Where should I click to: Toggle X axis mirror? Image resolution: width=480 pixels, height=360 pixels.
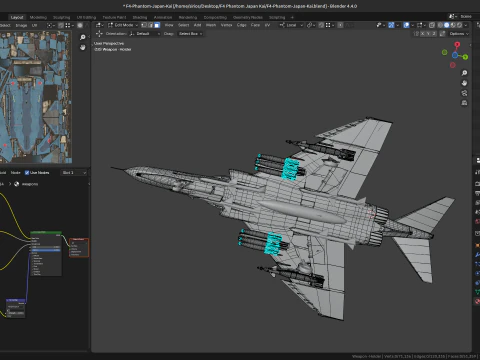coord(423,34)
